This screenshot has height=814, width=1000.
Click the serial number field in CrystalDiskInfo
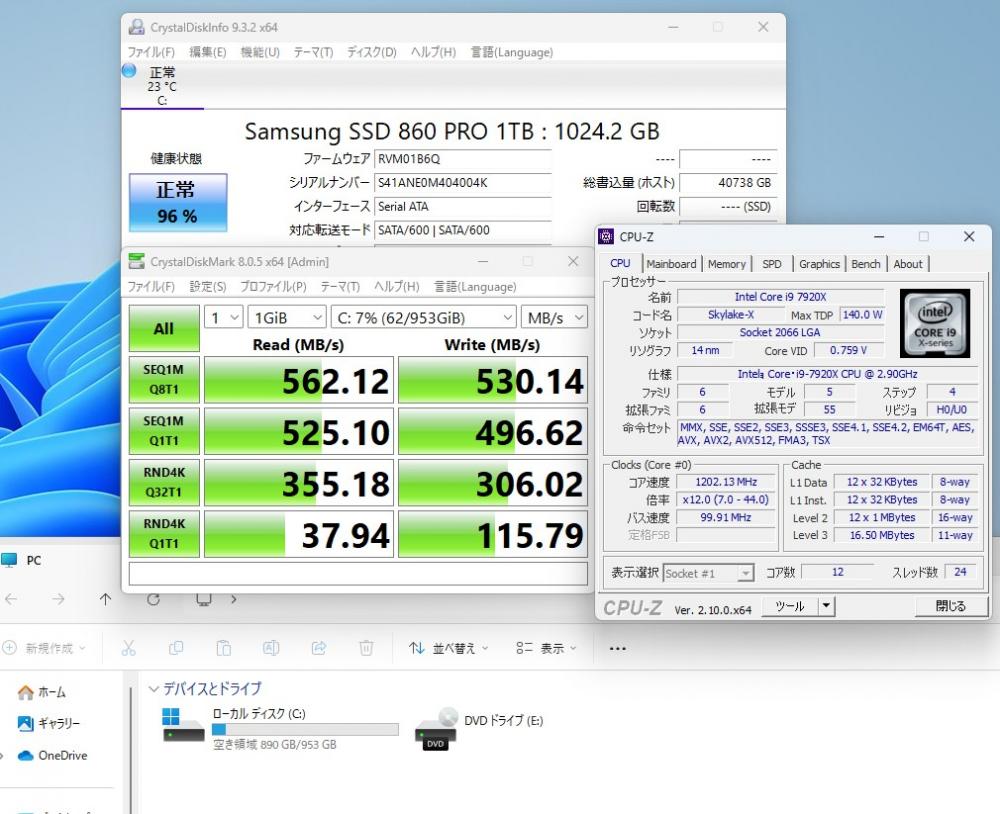click(x=463, y=183)
